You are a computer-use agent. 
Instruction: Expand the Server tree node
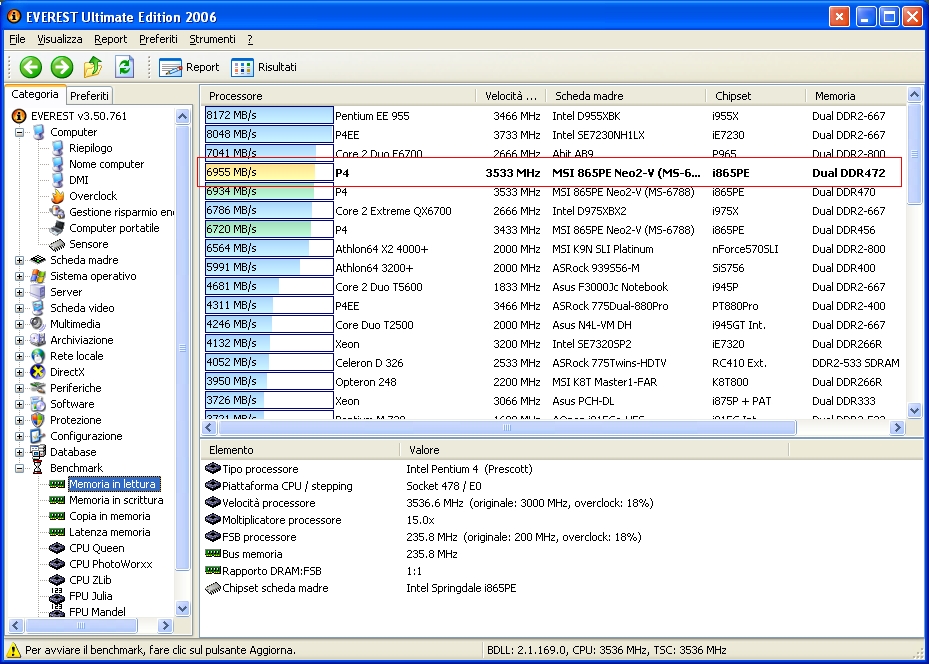(x=20, y=292)
